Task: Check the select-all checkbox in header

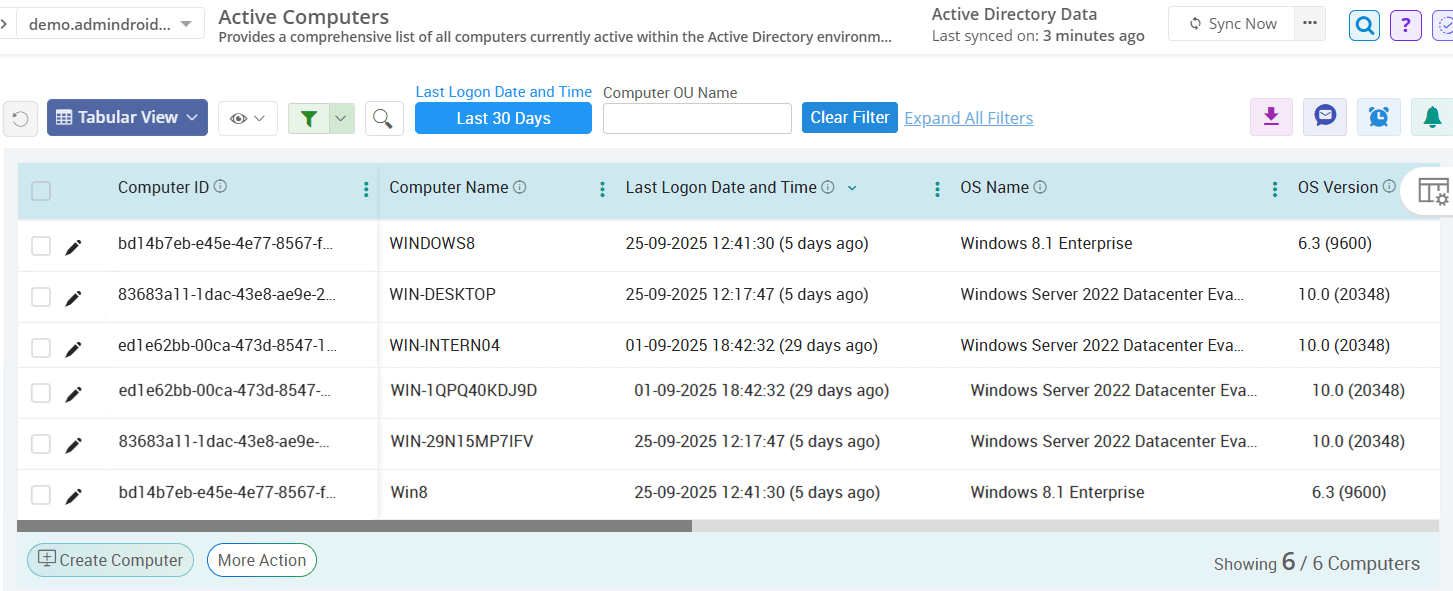Action: click(x=40, y=190)
